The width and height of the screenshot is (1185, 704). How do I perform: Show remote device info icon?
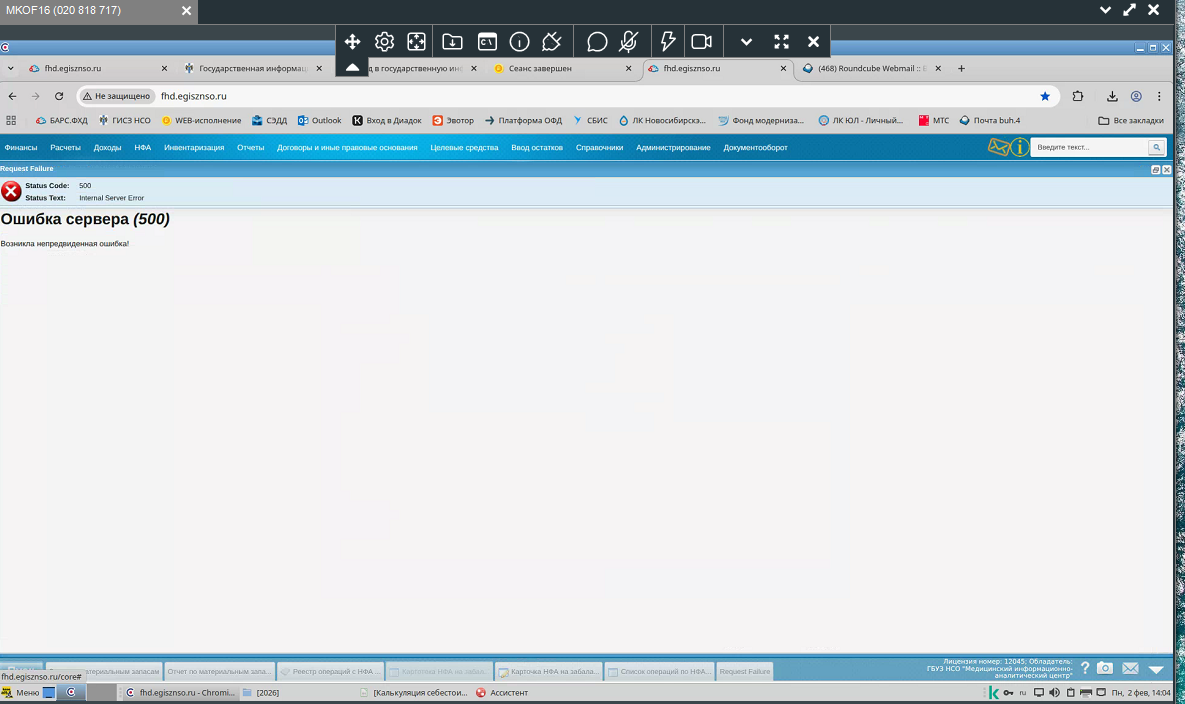click(519, 42)
